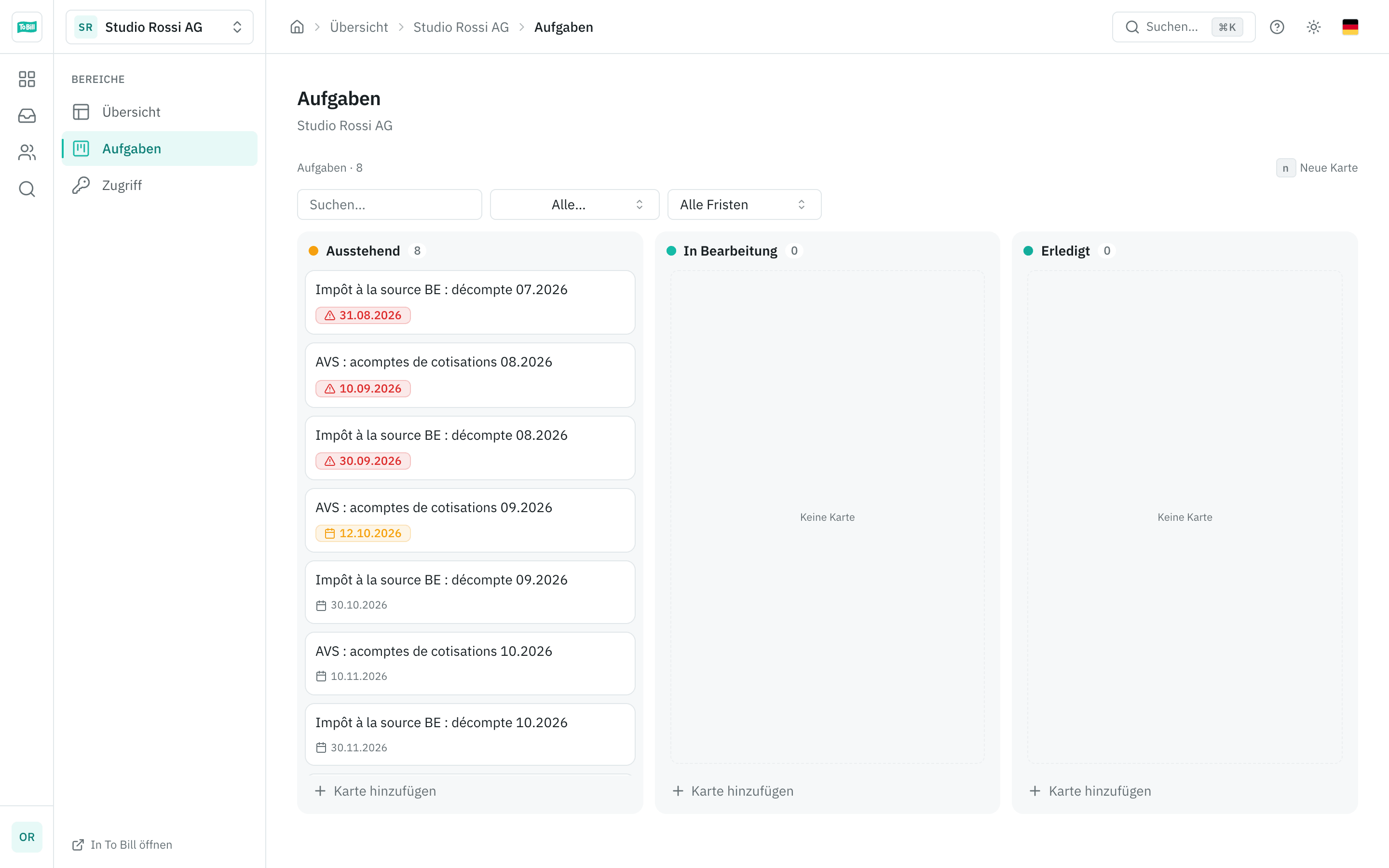This screenshot has width=1389, height=868.
Task: Open the Alle Fristen deadline dropdown
Action: pos(744,204)
